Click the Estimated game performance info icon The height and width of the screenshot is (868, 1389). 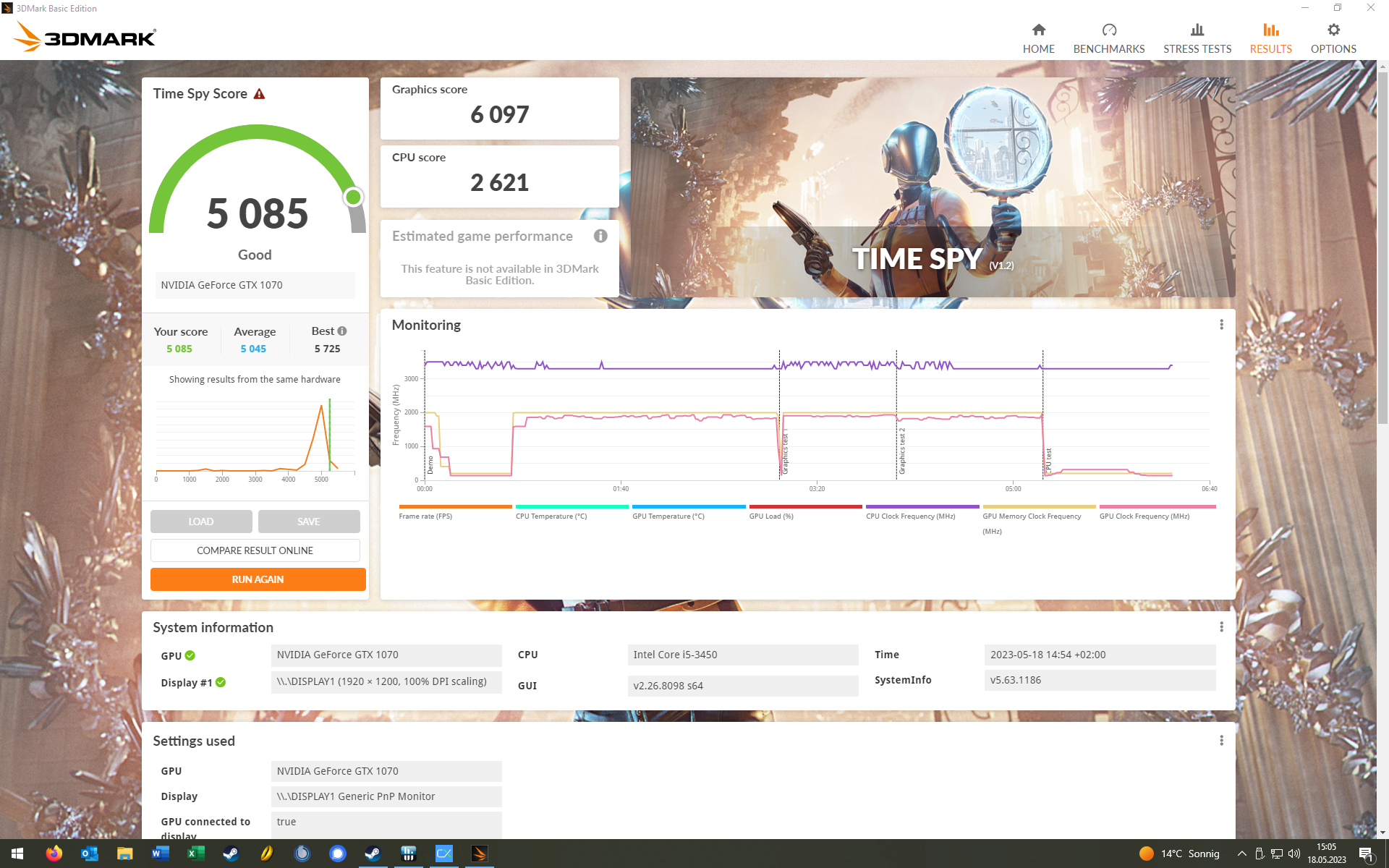pyautogui.click(x=600, y=236)
